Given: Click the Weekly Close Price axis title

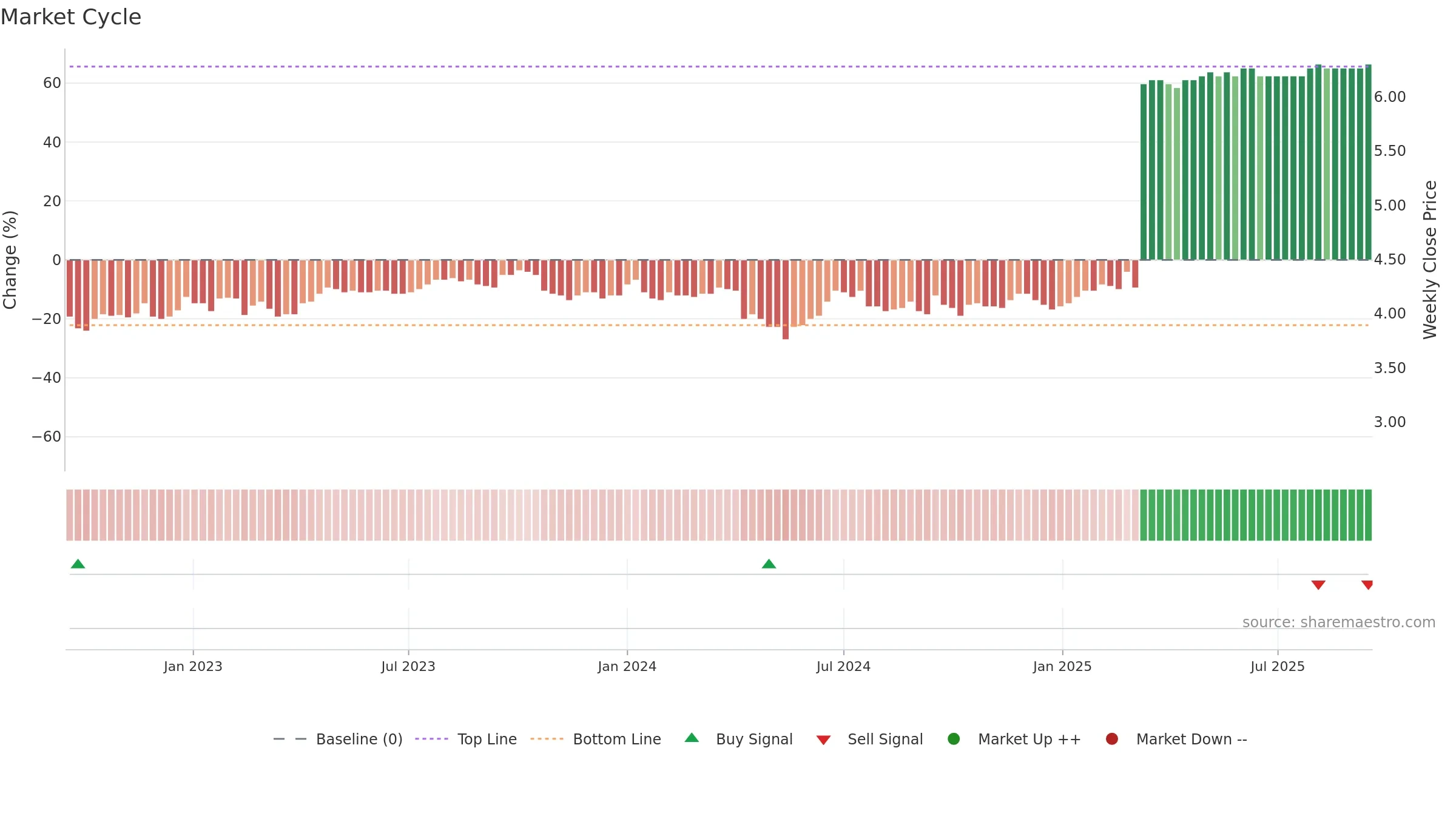Looking at the screenshot, I should point(1430,260).
